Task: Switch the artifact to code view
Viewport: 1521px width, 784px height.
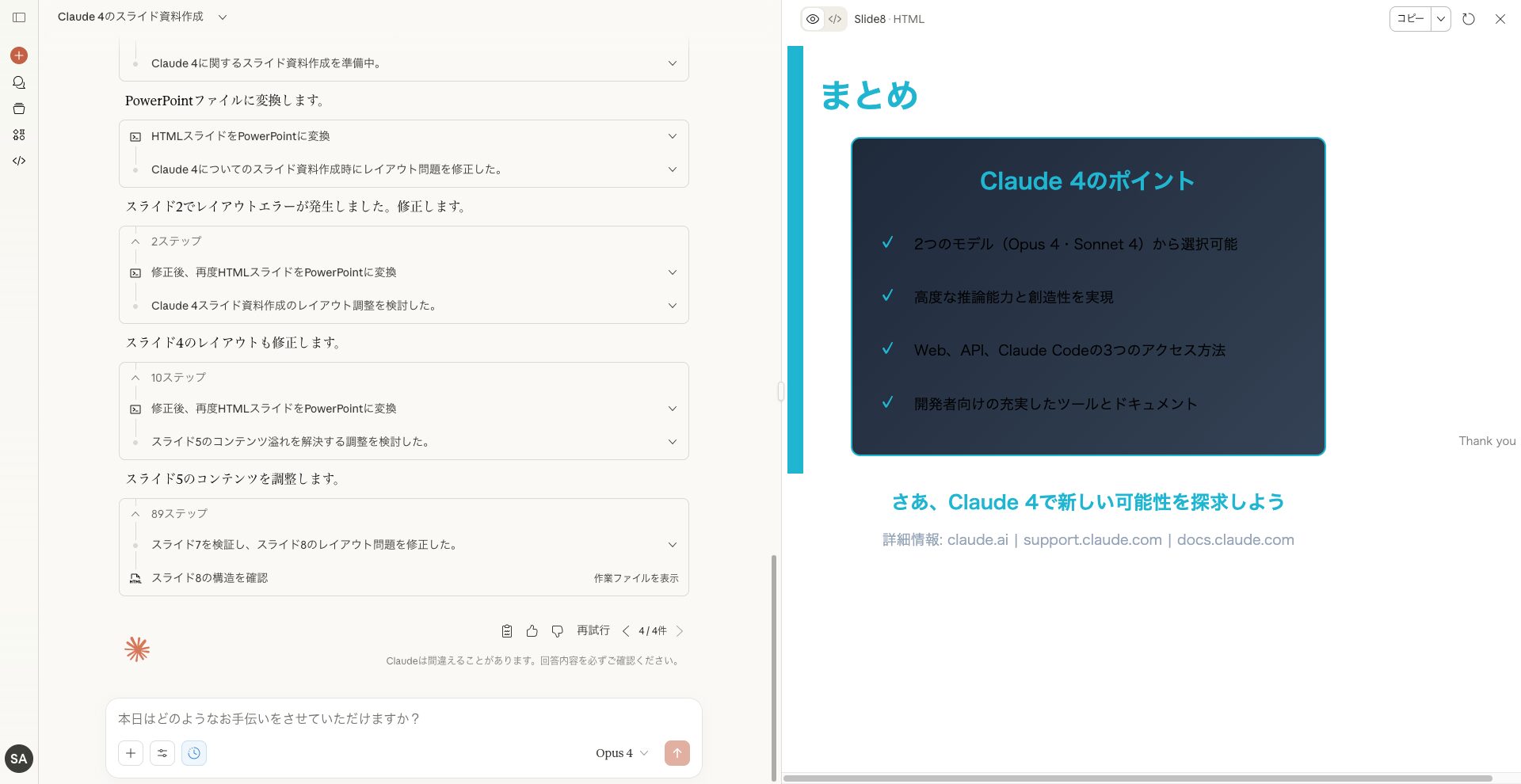Action: [x=834, y=19]
